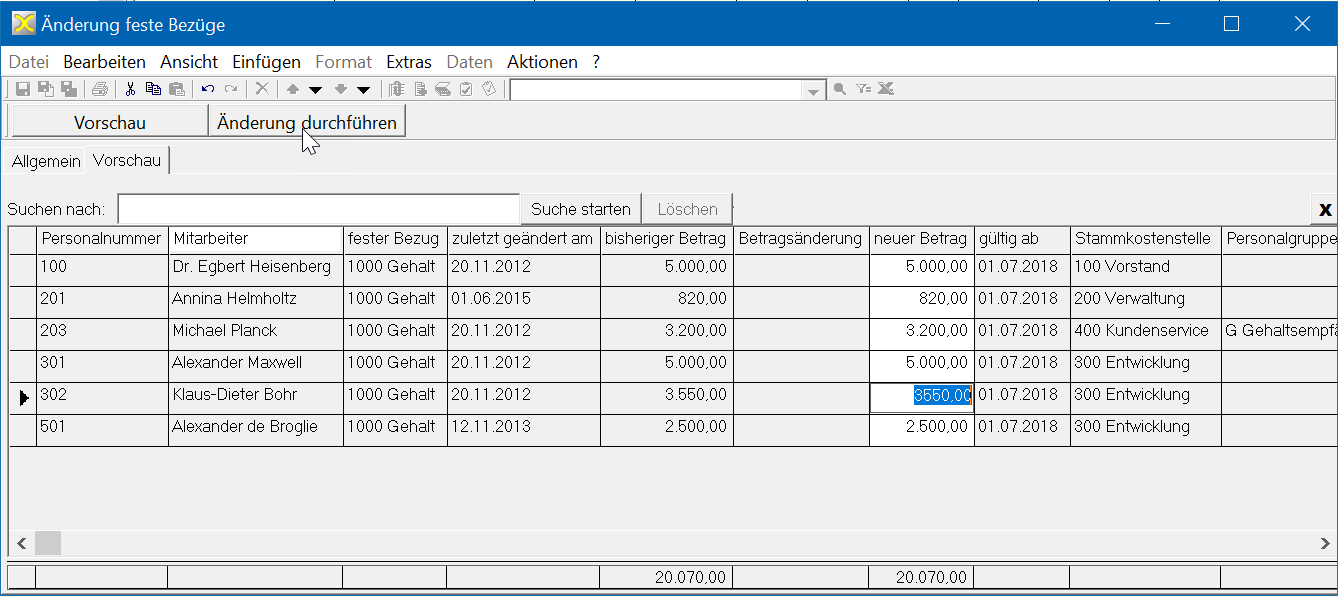Click the date cell 01.06.2015

coord(524,300)
